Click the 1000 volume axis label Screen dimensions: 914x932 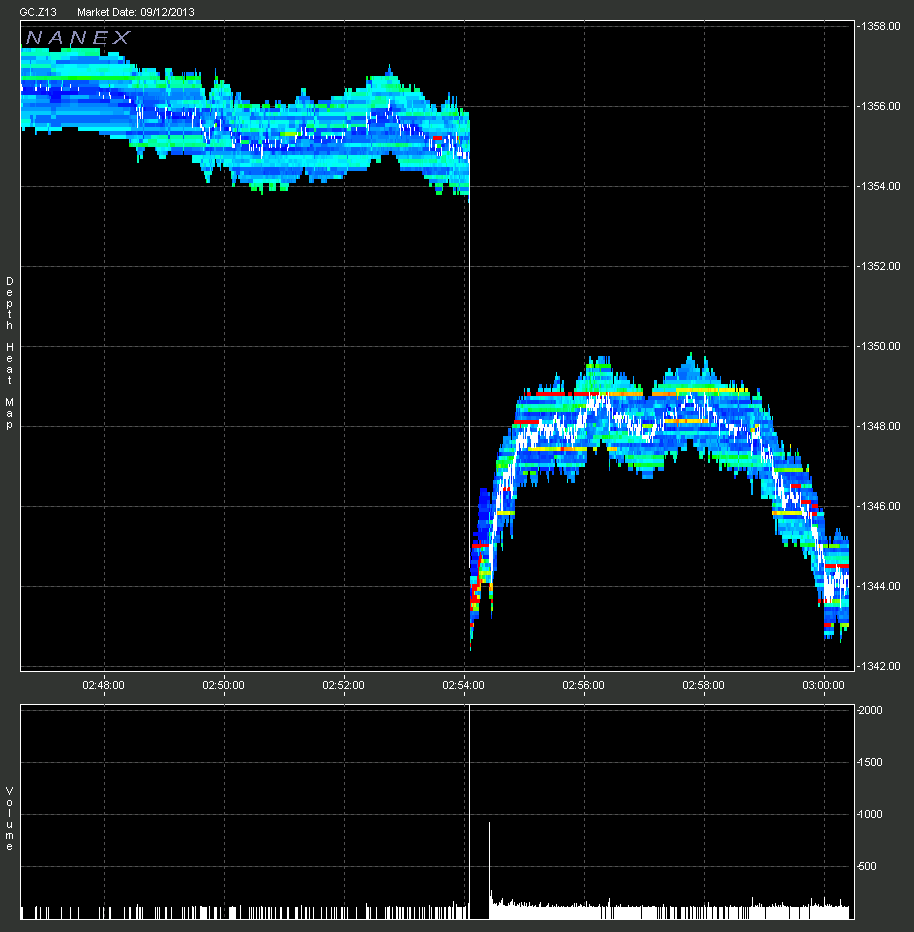(x=871, y=814)
